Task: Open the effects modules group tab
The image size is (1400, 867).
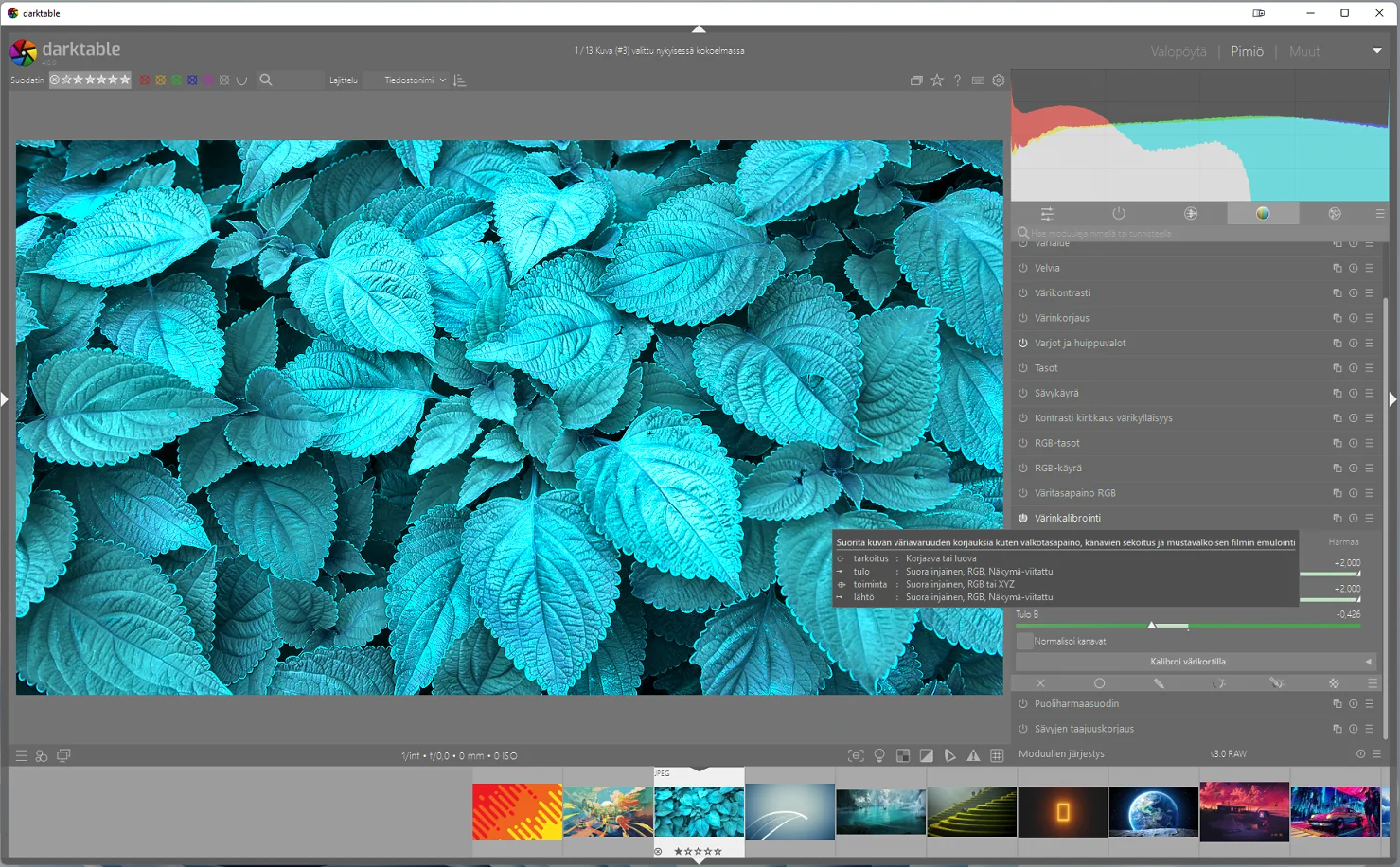Action: [1335, 214]
